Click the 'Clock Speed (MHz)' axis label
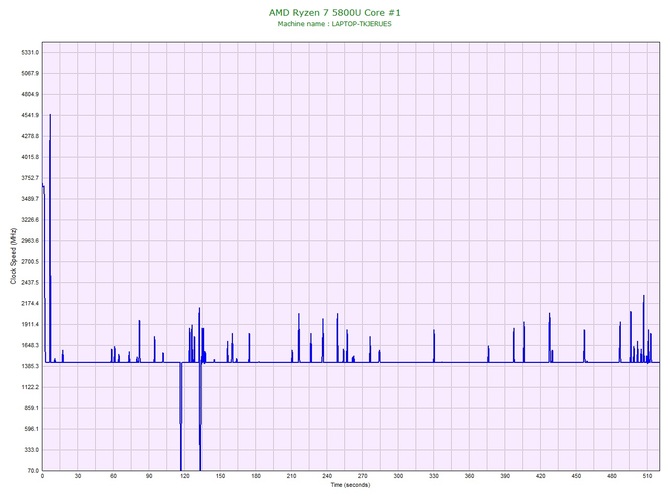This screenshot has height=502, width=670. point(13,256)
